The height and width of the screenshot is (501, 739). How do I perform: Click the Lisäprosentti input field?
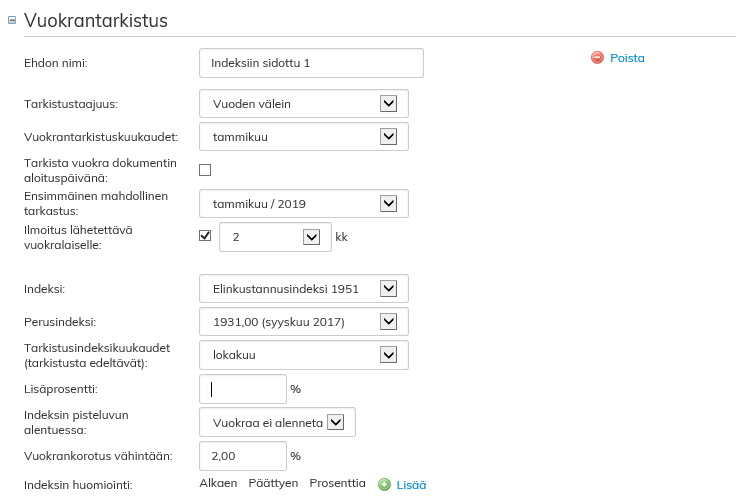click(x=243, y=389)
